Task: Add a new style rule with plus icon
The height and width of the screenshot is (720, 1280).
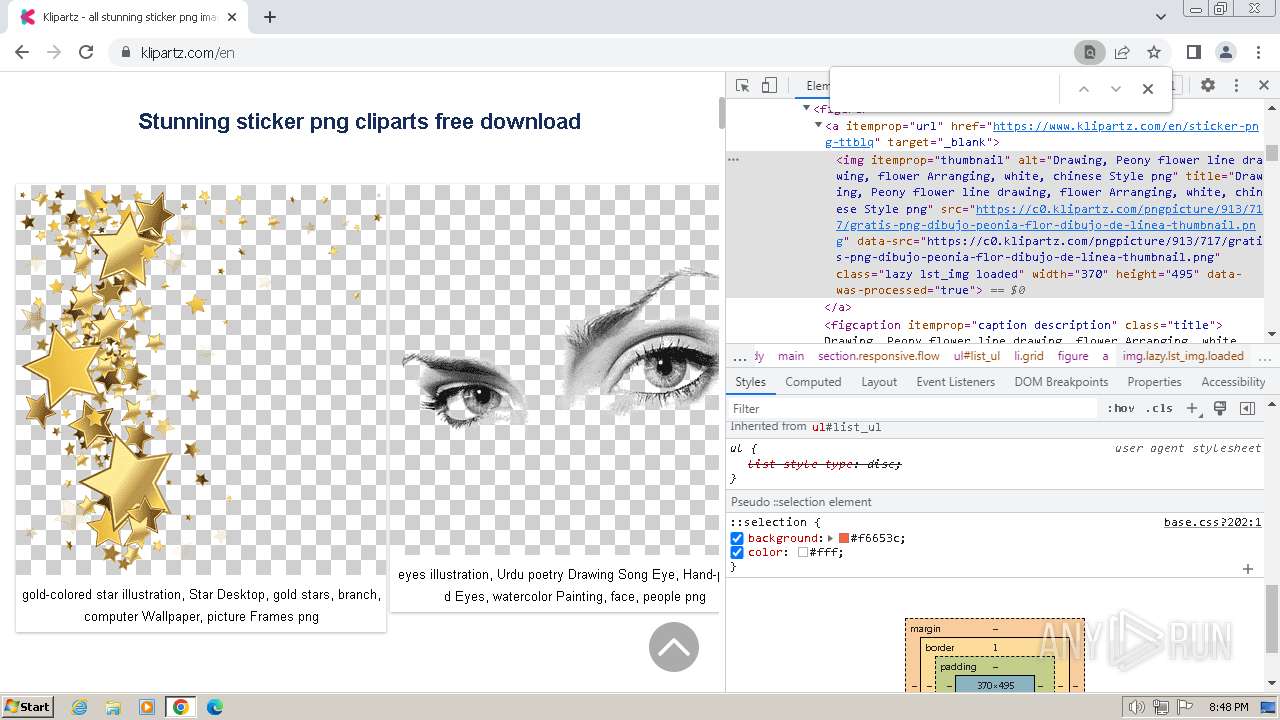Action: click(x=1192, y=408)
